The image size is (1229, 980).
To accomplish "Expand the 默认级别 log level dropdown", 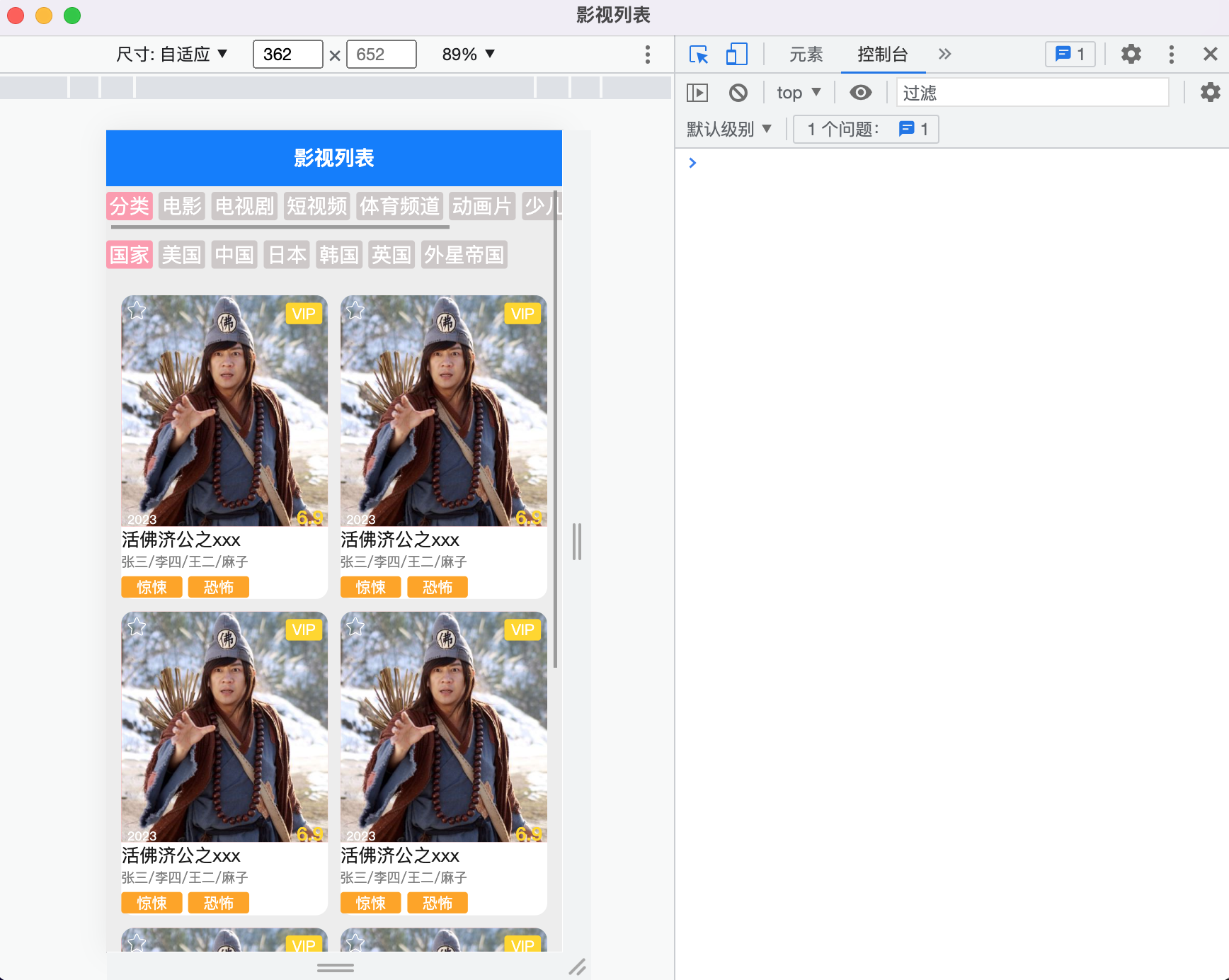I will tap(729, 130).
